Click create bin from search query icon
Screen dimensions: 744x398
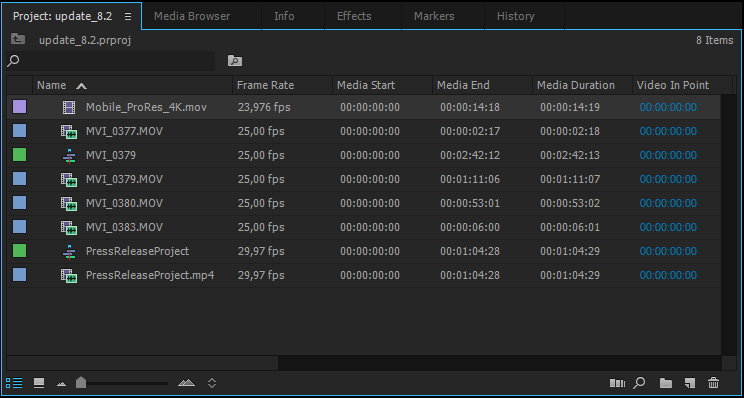(235, 61)
